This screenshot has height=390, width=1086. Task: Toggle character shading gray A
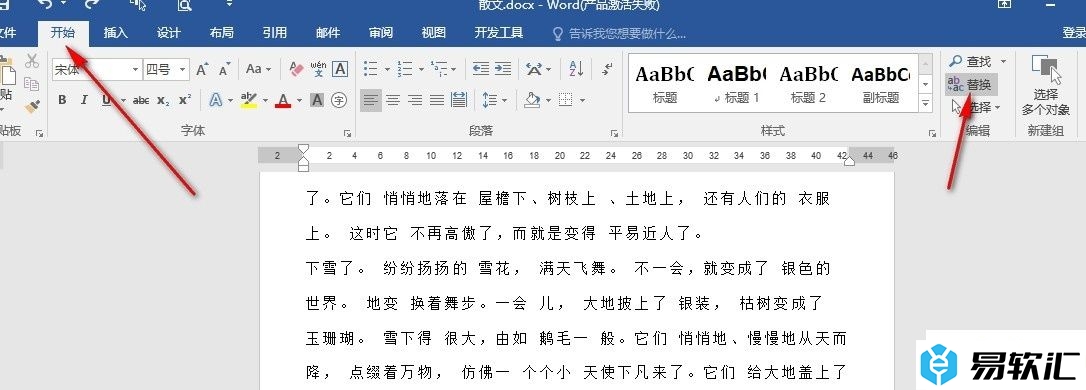pyautogui.click(x=317, y=100)
